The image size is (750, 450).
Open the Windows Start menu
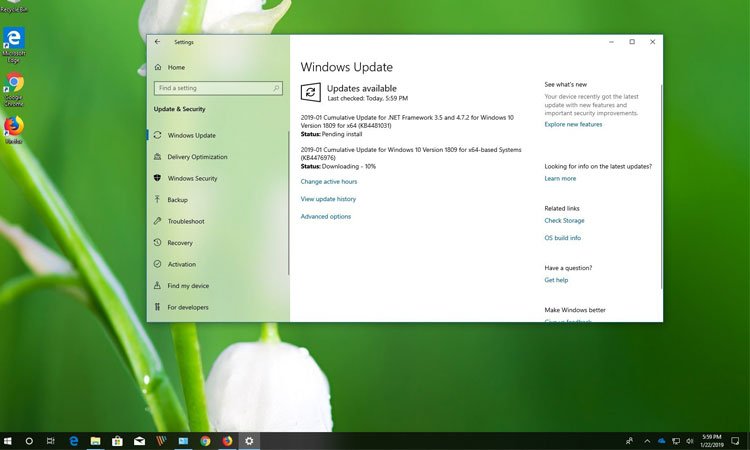coord(8,440)
